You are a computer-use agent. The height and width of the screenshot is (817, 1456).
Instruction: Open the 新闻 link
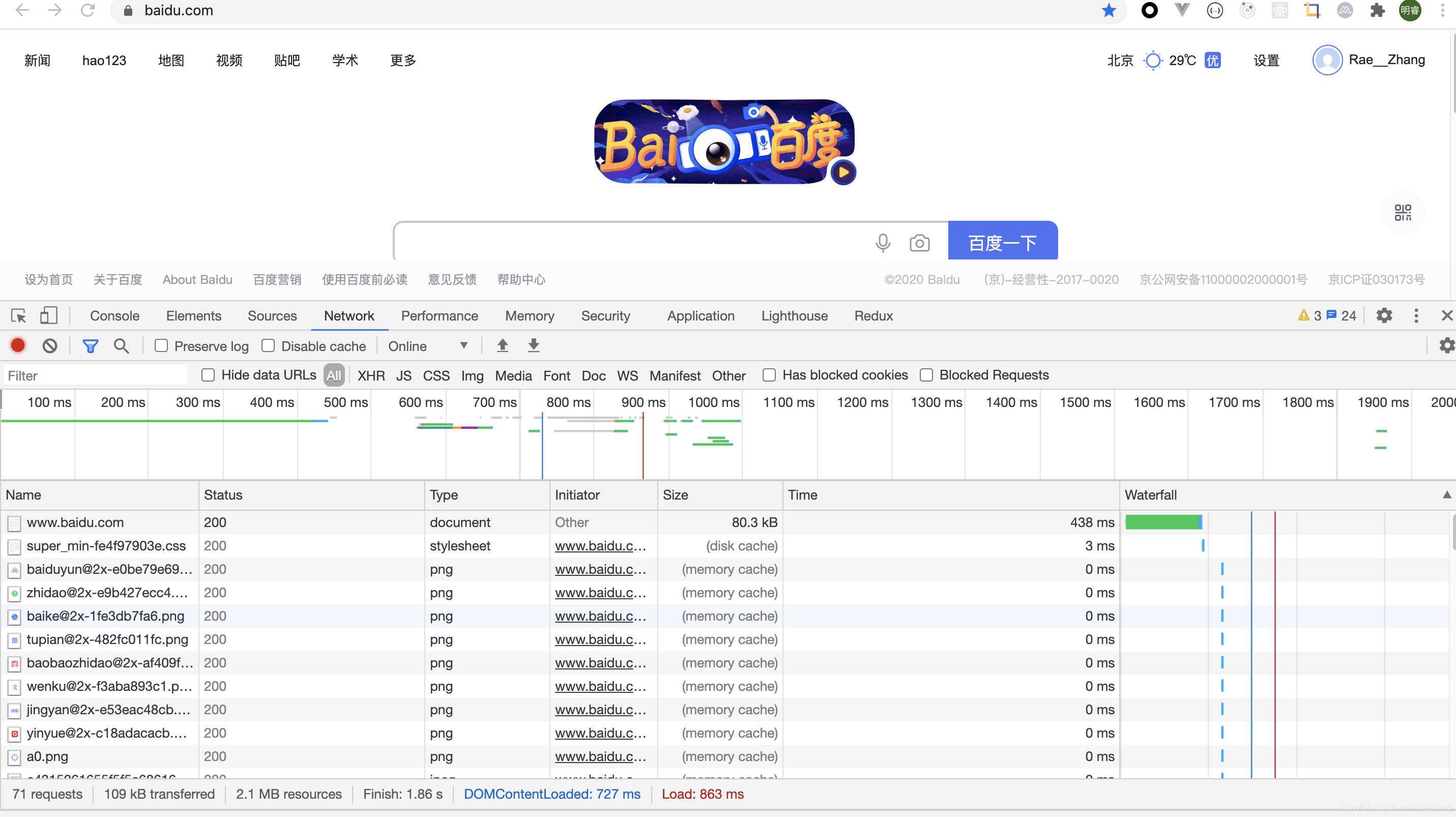pyautogui.click(x=37, y=61)
